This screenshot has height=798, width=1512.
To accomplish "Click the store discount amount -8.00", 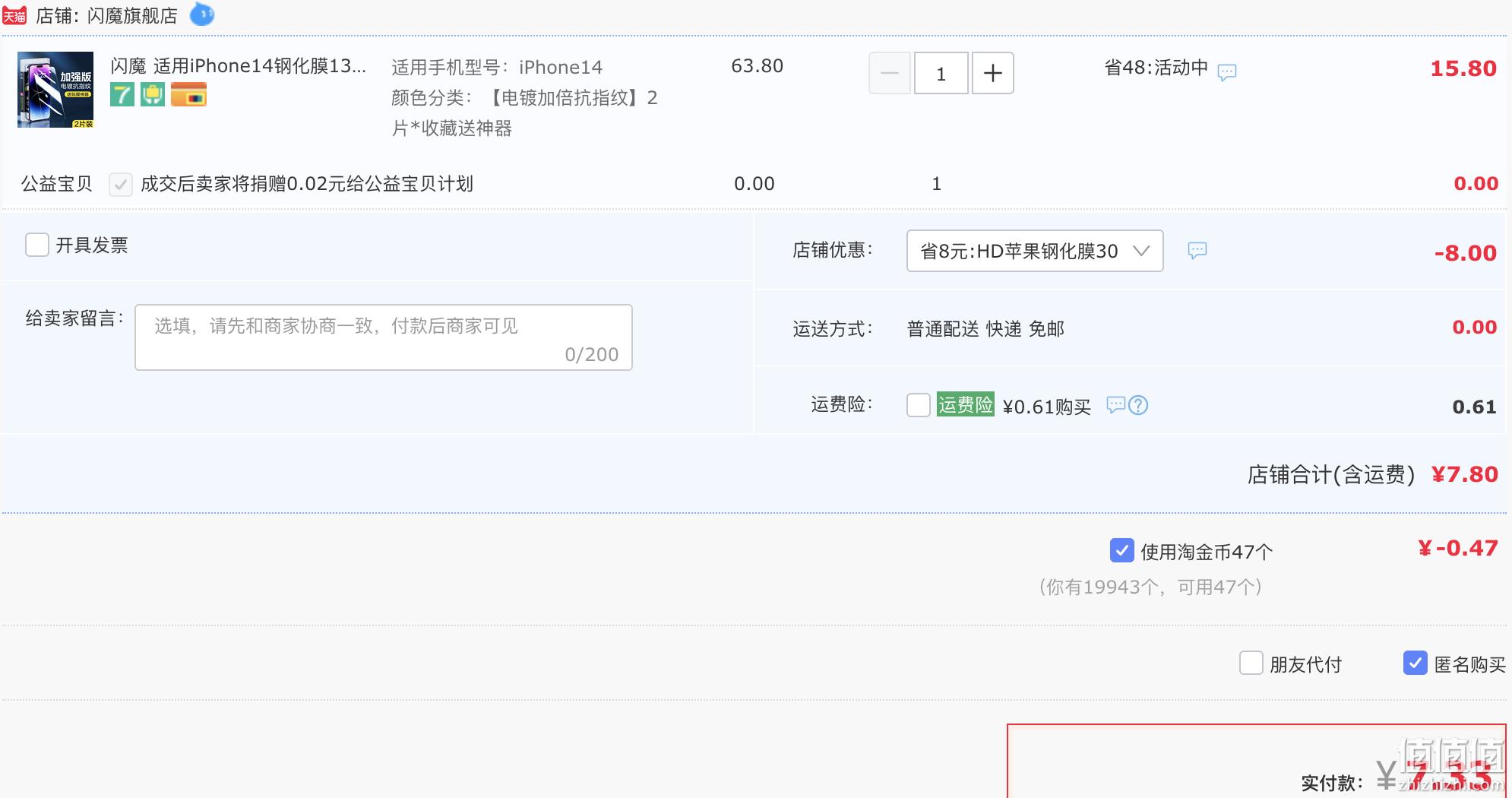I will click(1466, 252).
